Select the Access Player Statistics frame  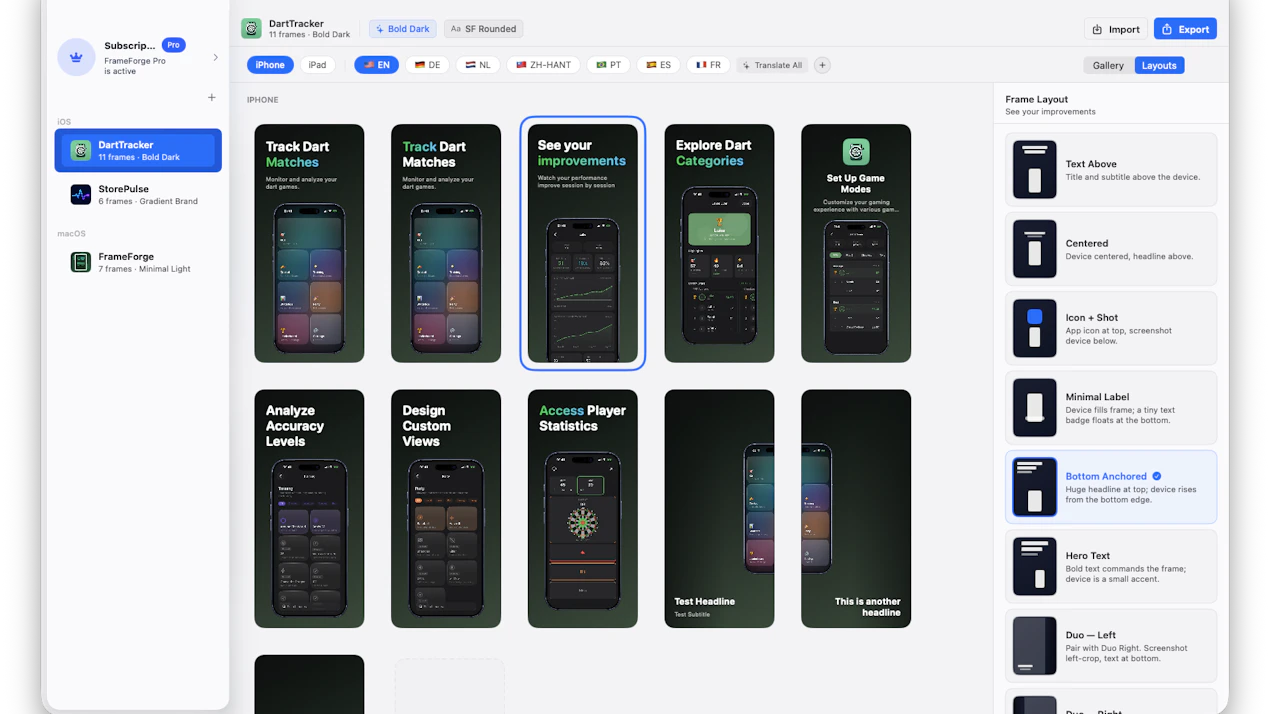coord(583,509)
